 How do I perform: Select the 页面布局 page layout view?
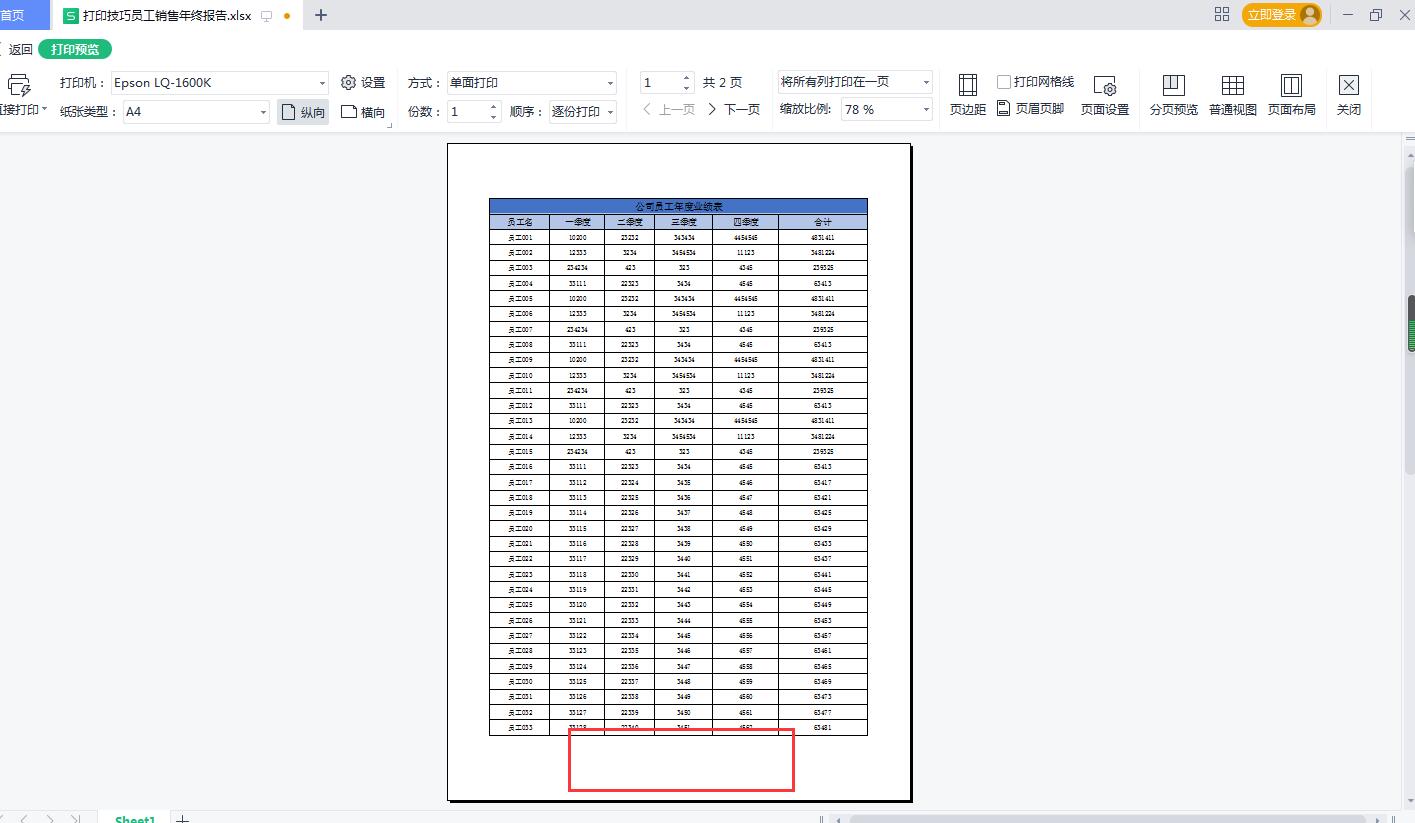point(1290,96)
